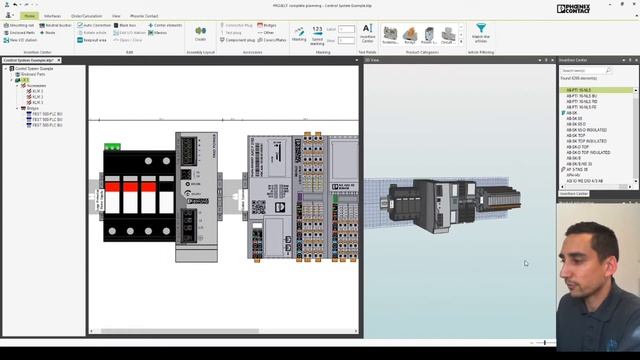
Task: Switch to the Interfaces ribbon tab
Action: [x=52, y=16]
